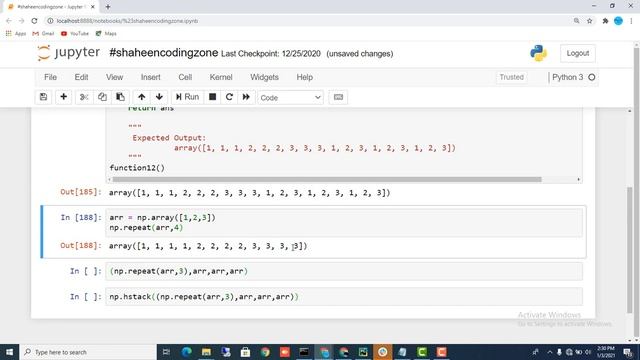Run the selected cell
The image size is (640, 360).
point(187,97)
